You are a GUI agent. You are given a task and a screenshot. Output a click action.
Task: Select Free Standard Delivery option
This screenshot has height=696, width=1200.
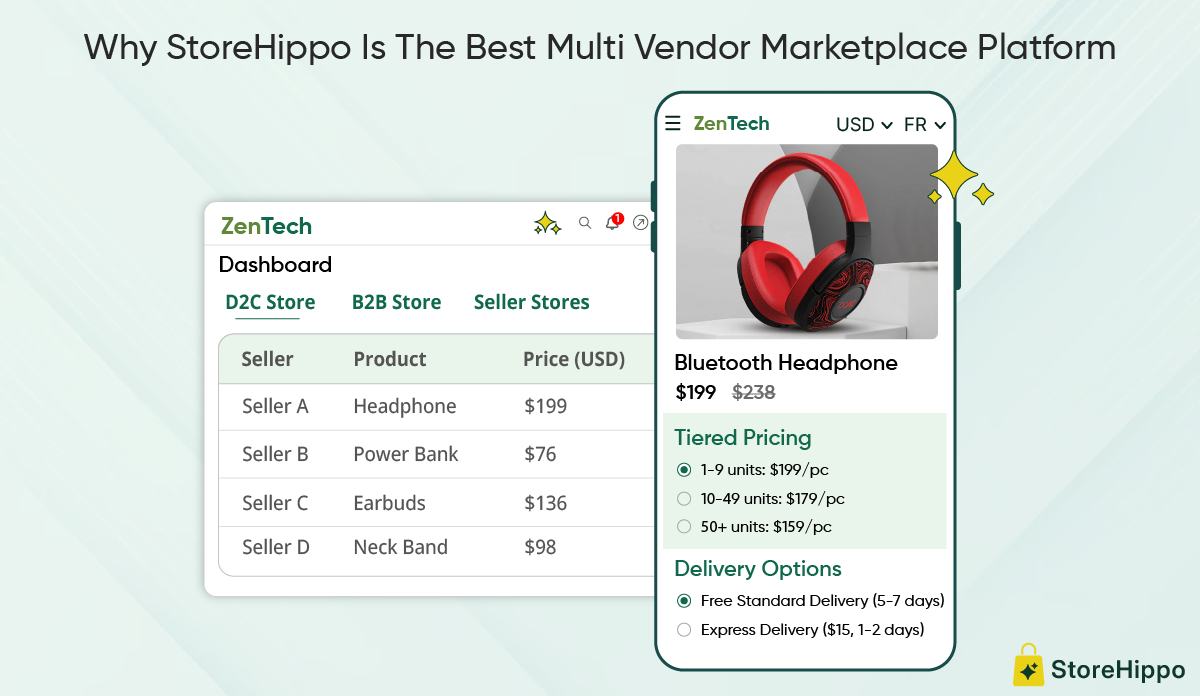coord(684,601)
